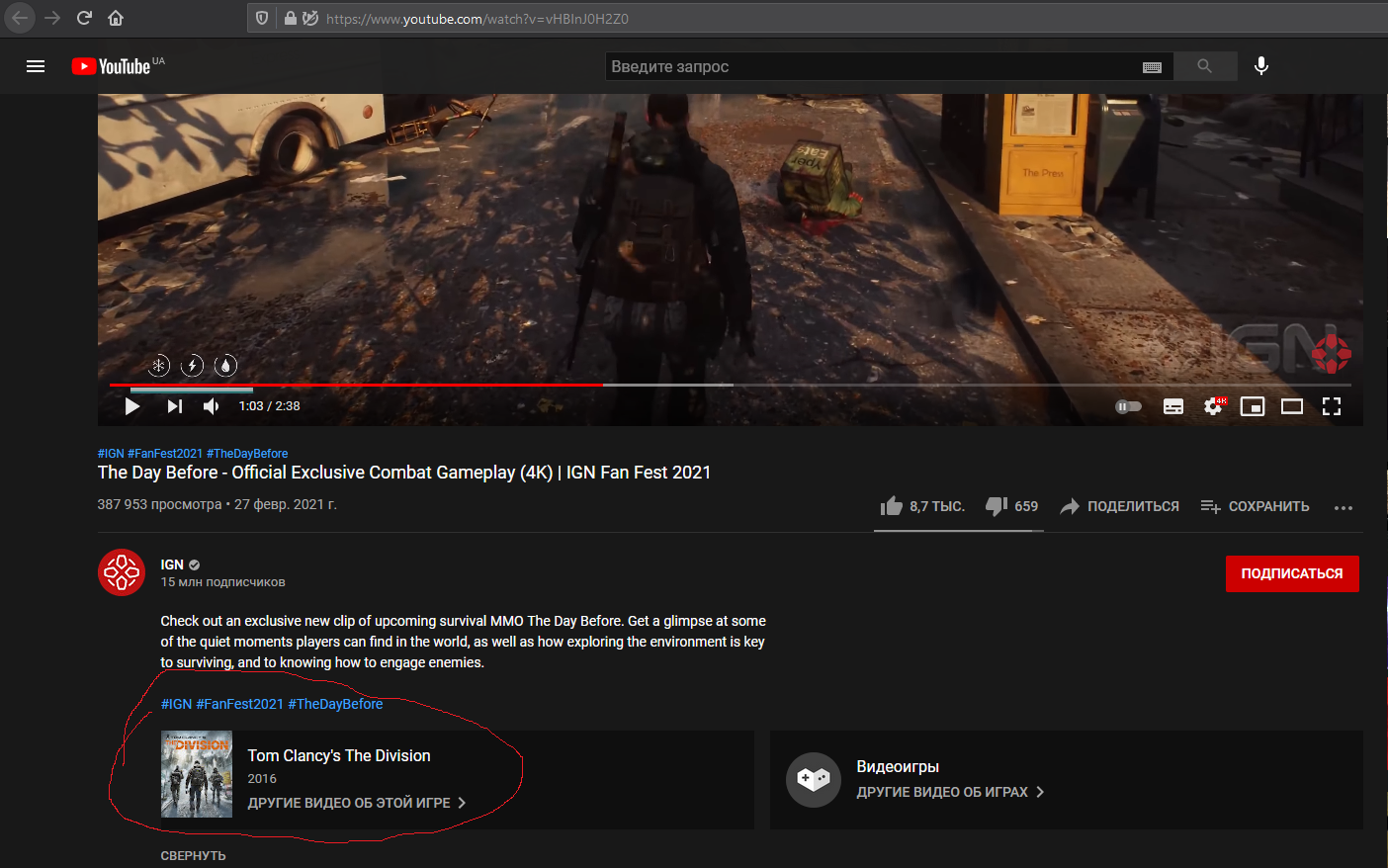The height and width of the screenshot is (868, 1388).
Task: Go back with the browser back arrow
Action: [x=20, y=18]
